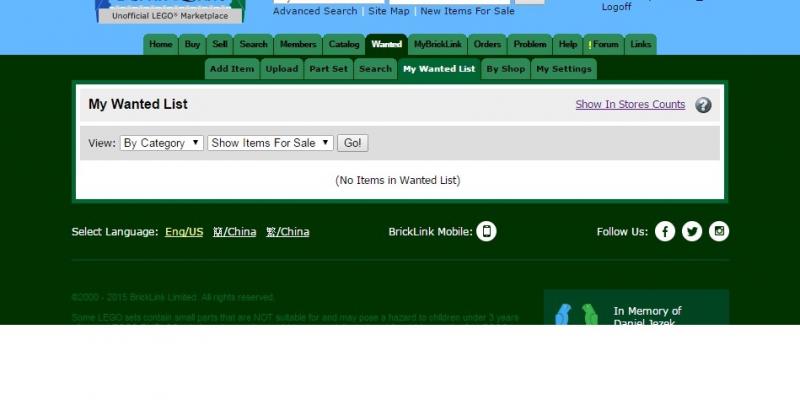800x405 pixels.
Task: Open the BrickLink Mobile phone icon
Action: 486,232
